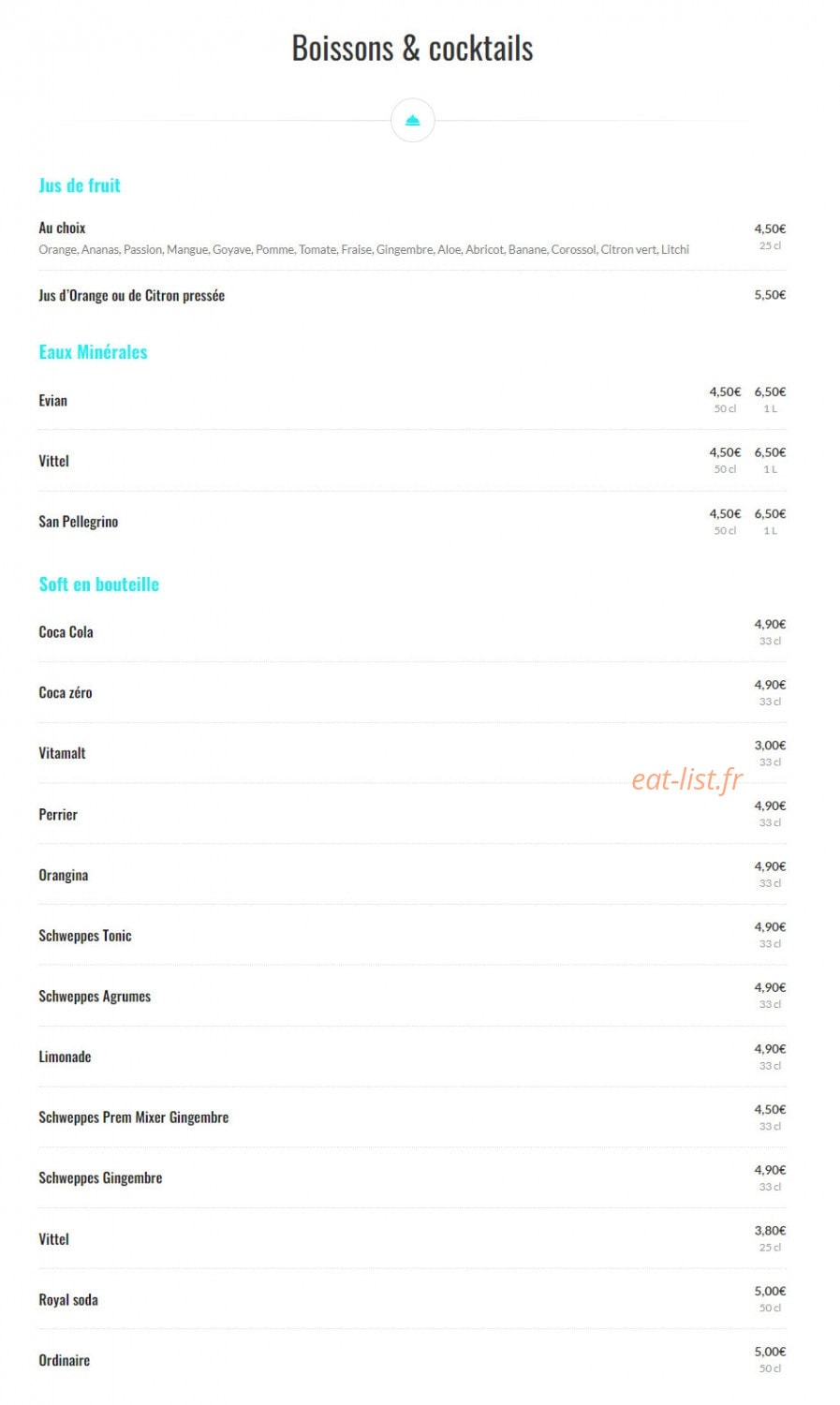Pick the Coca zéro entry
This screenshot has height=1405, width=840.
65,693
